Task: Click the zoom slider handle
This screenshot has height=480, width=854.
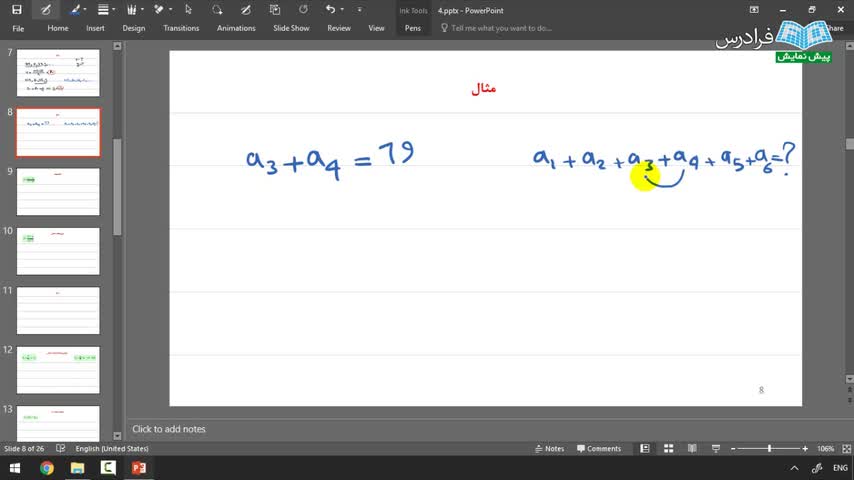Action: (x=769, y=449)
